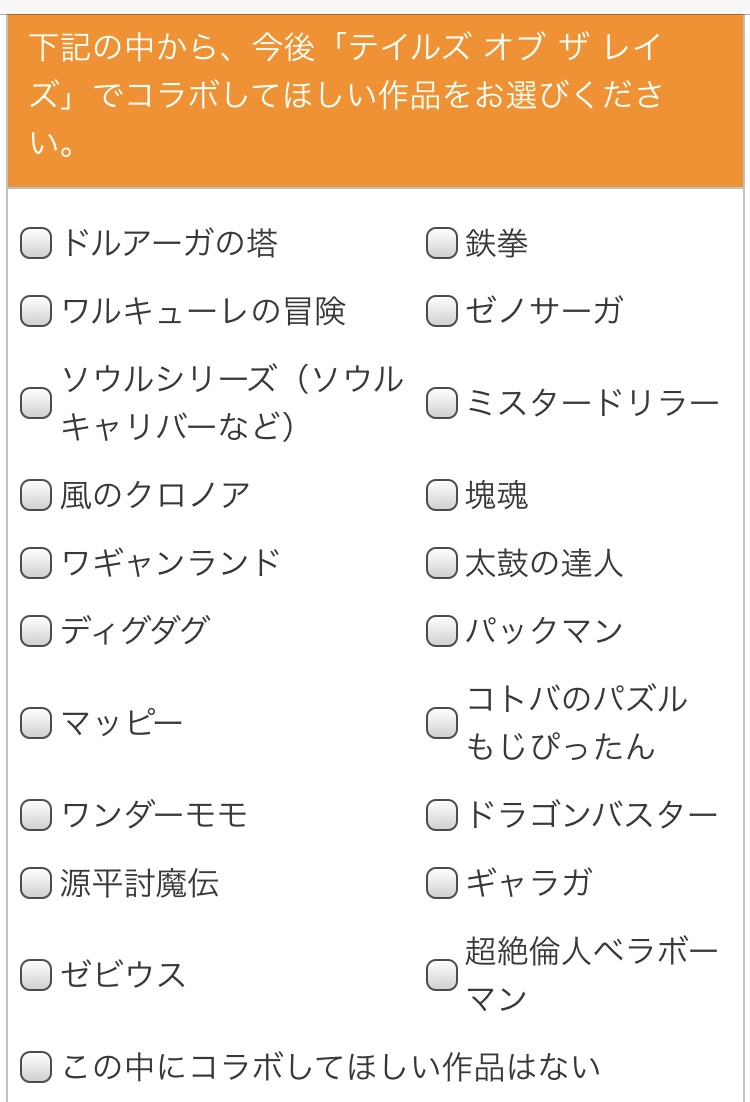The height and width of the screenshot is (1102, 750).
Task: Enable the マッピー checkbox
Action: coord(36,722)
